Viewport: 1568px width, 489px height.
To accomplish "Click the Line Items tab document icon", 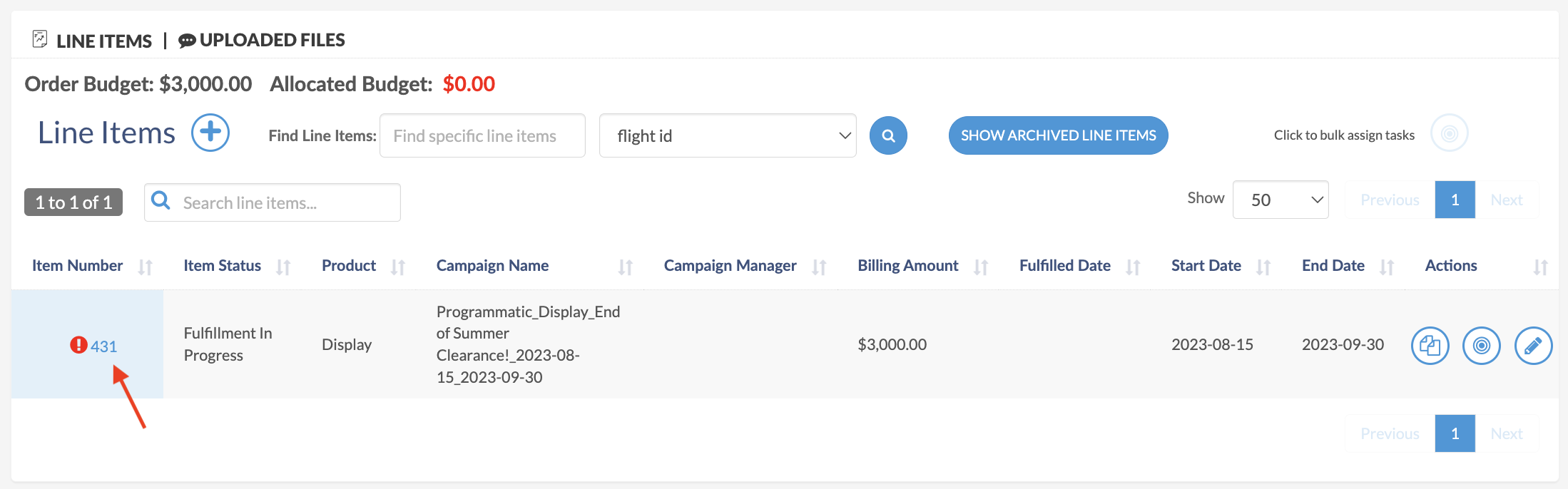I will click(x=40, y=39).
